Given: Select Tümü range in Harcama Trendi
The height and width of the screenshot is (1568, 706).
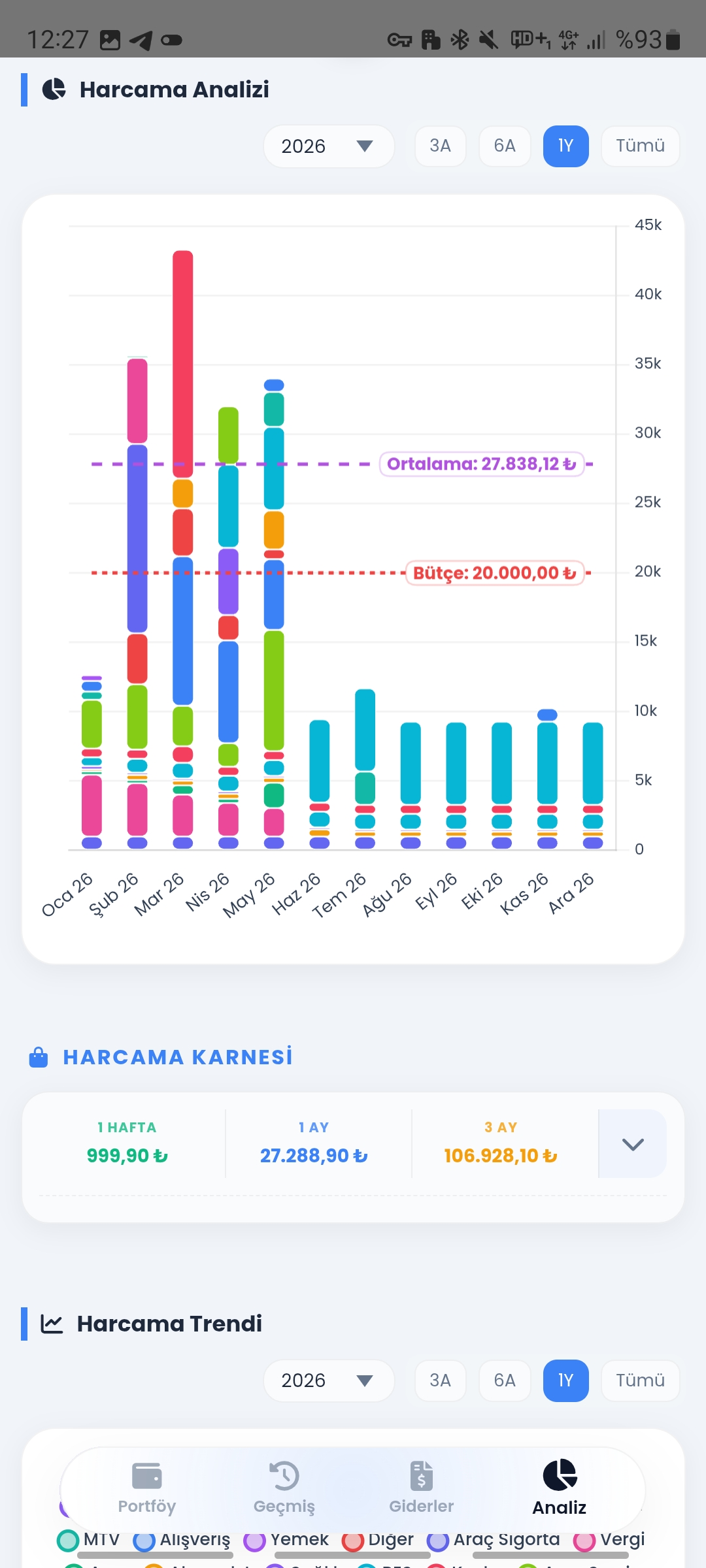Looking at the screenshot, I should click(x=641, y=1380).
